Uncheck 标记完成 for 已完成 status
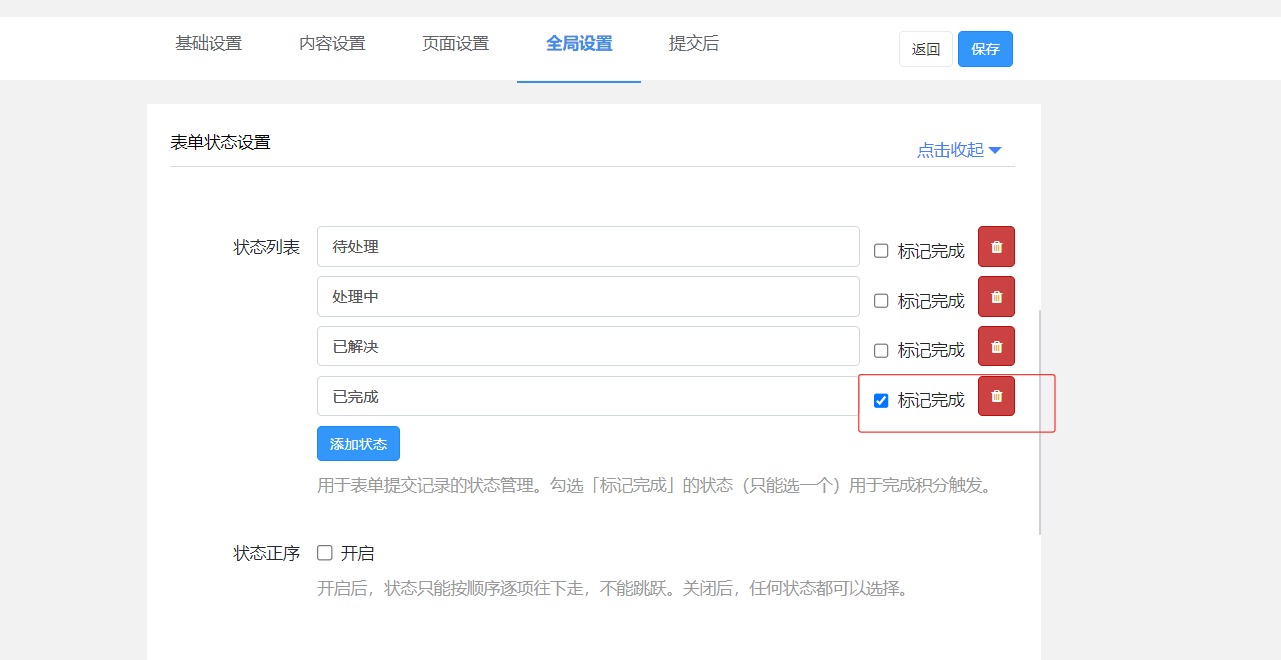The height and width of the screenshot is (660, 1281). point(881,401)
